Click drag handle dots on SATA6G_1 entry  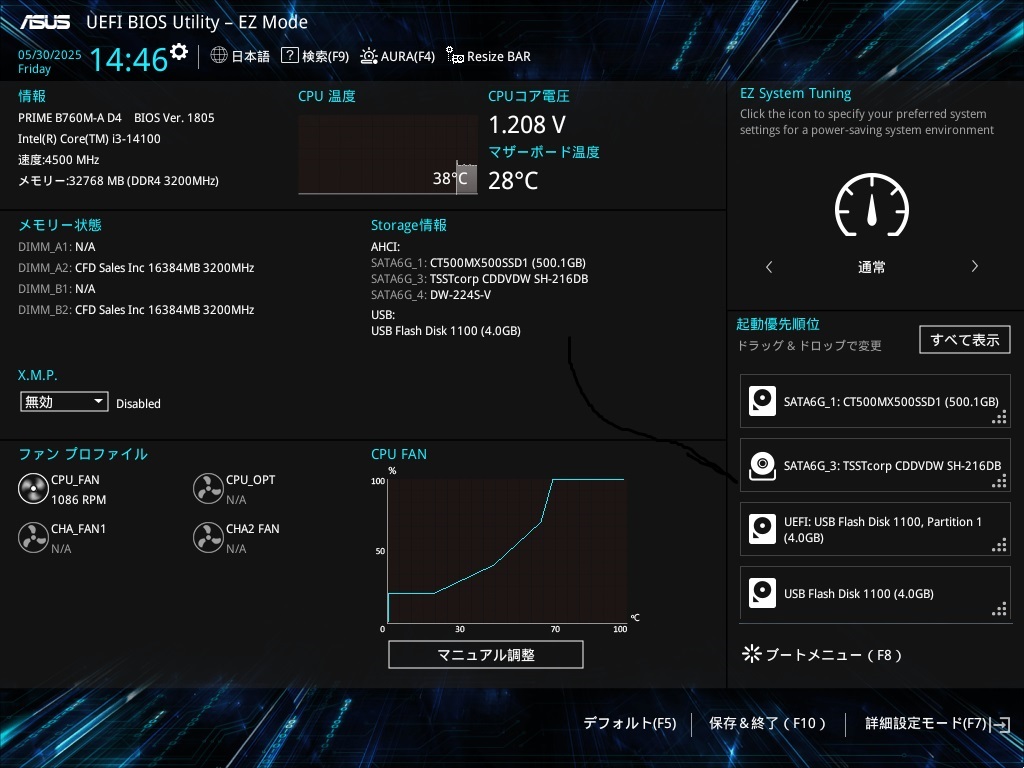[x=999, y=417]
